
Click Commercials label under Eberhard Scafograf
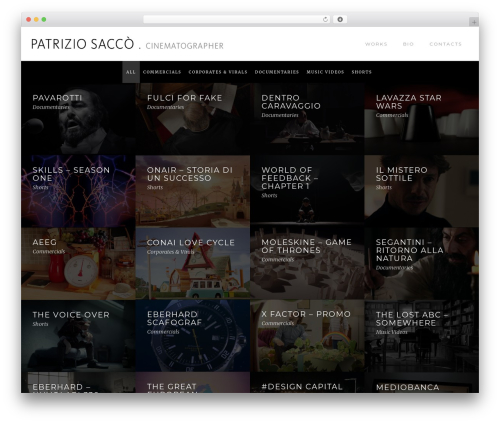click(163, 332)
